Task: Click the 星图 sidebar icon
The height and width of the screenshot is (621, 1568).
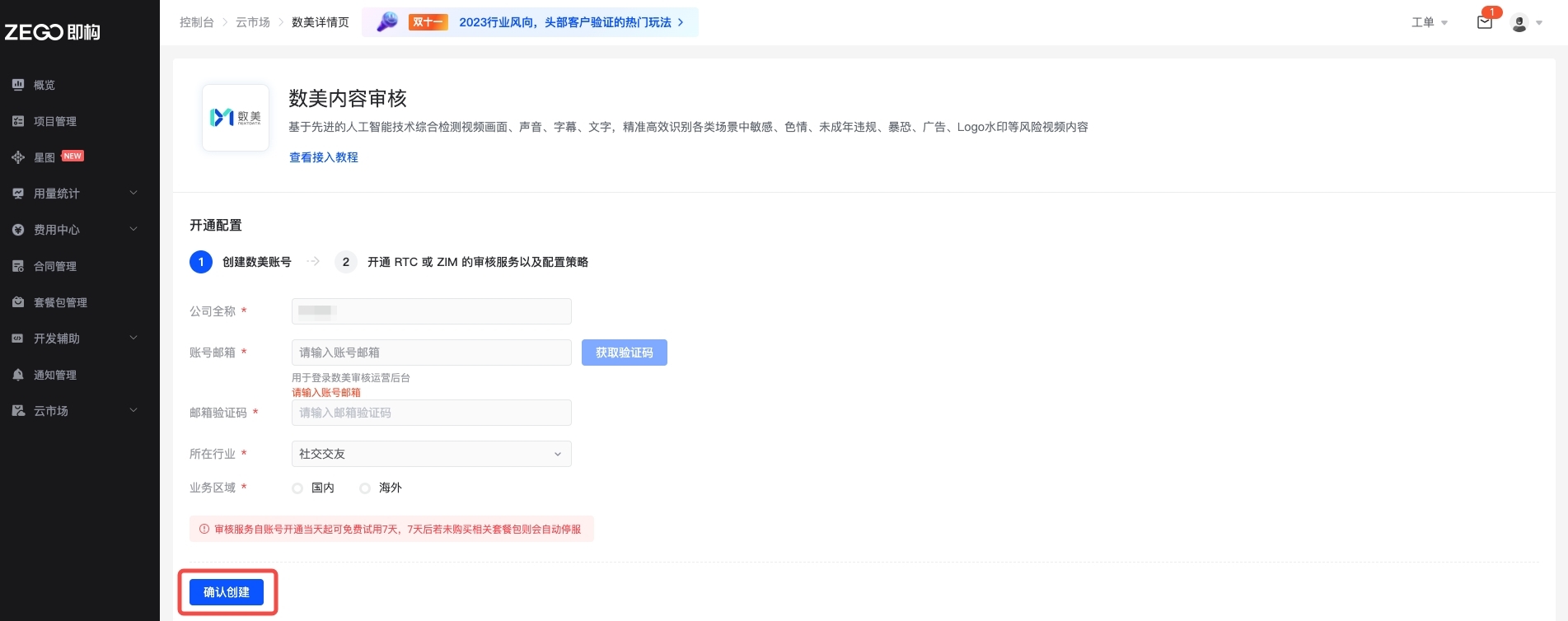Action: coord(18,157)
